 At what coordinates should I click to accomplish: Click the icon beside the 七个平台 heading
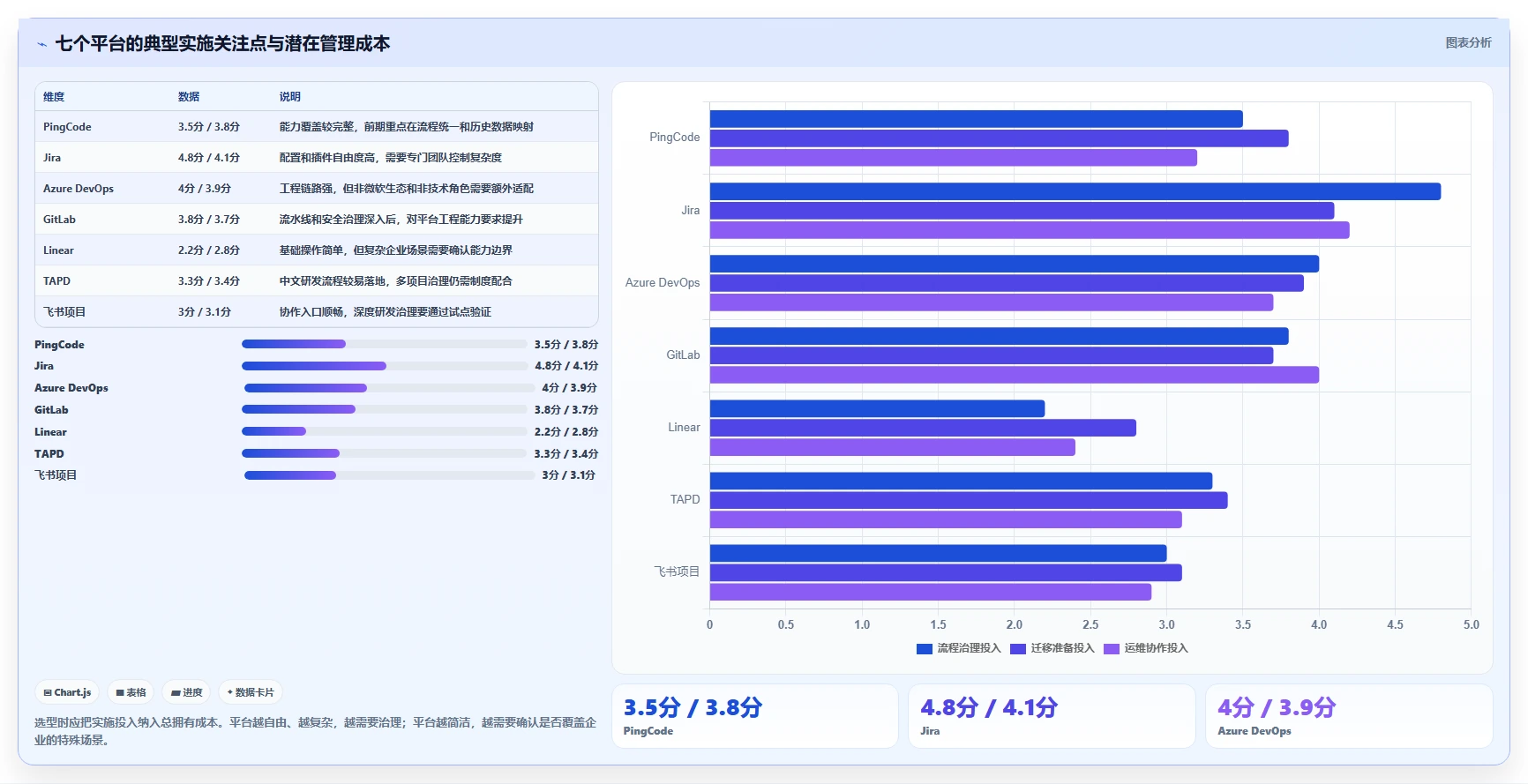(41, 44)
